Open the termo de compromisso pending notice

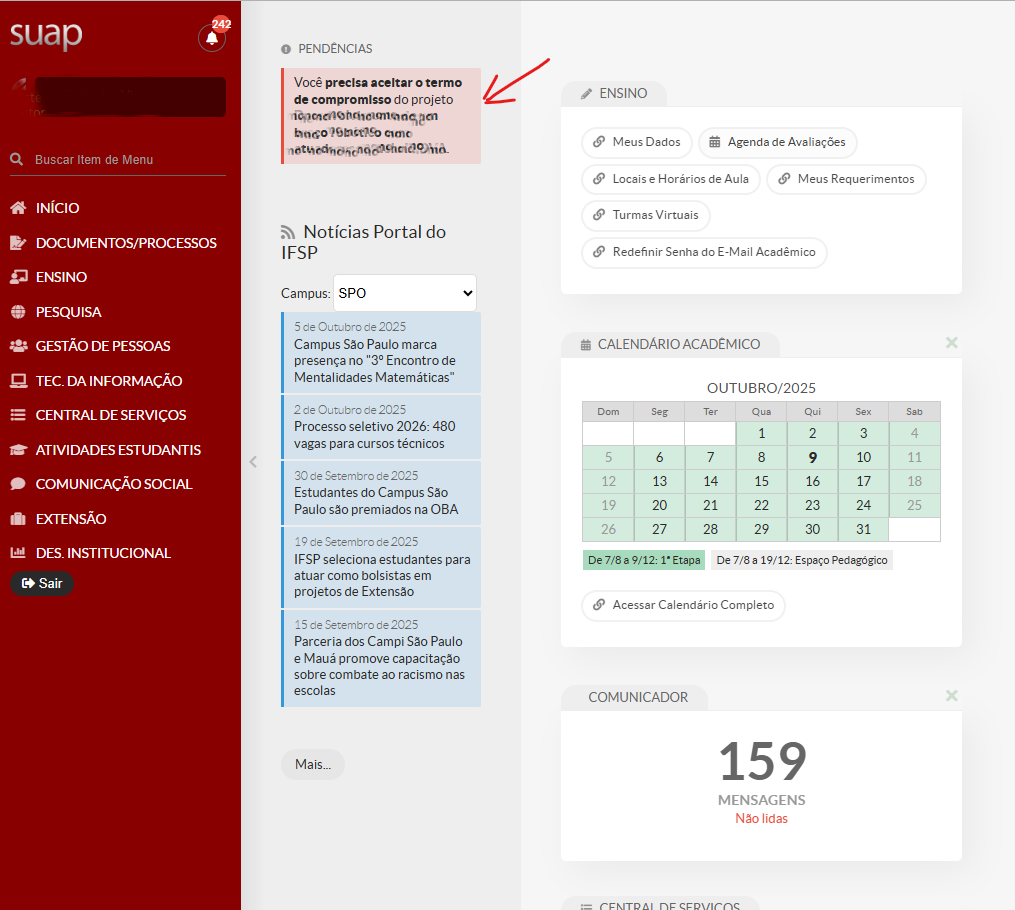click(380, 115)
